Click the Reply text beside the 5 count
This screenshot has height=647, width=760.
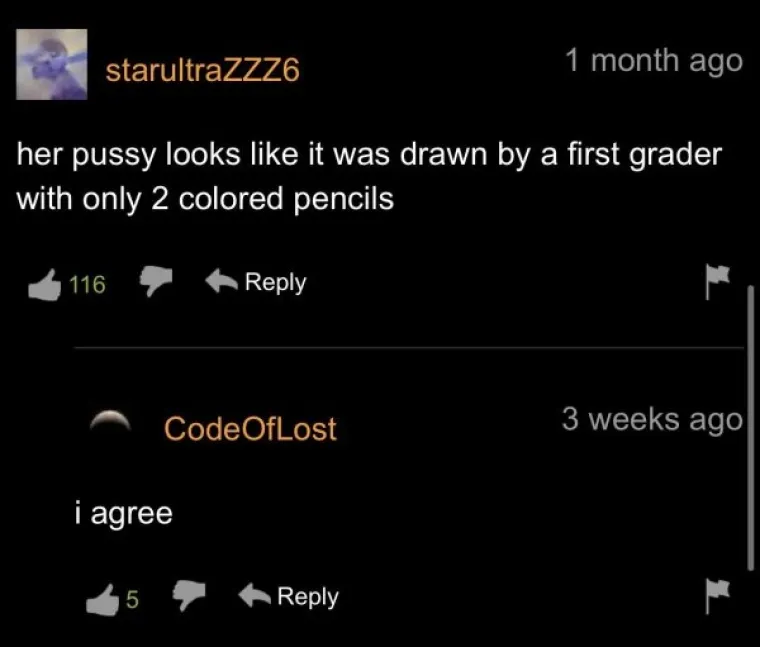(x=308, y=597)
